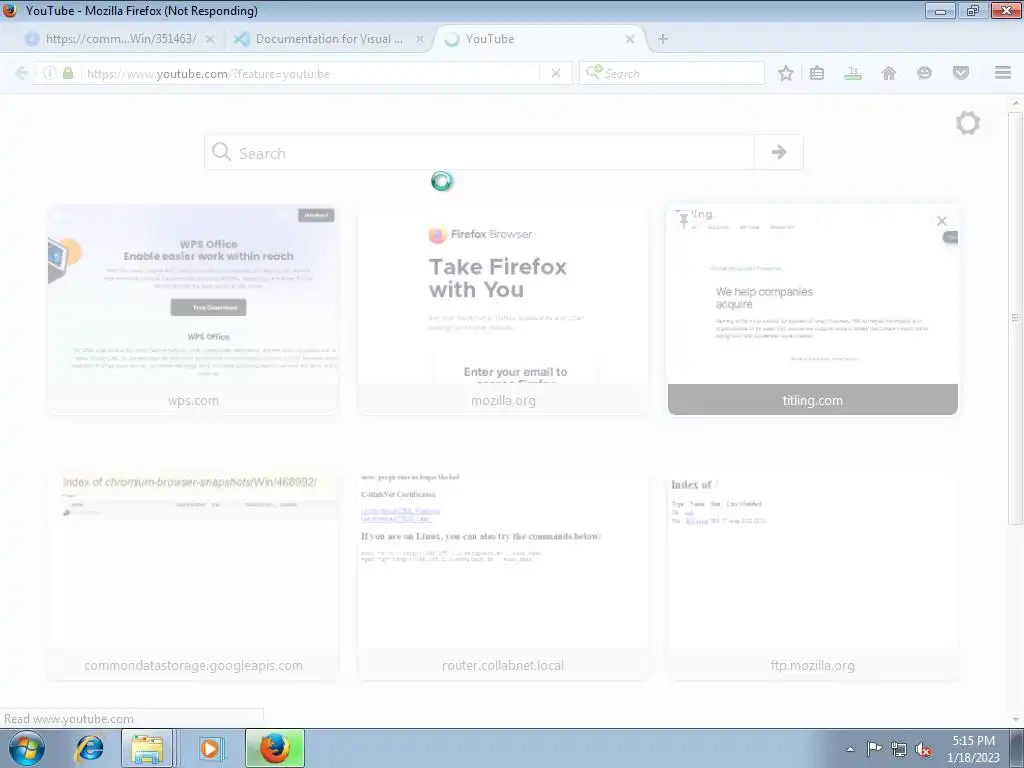The width and height of the screenshot is (1024, 768).
Task: Close the Documentation for Visual tab
Action: pos(420,39)
